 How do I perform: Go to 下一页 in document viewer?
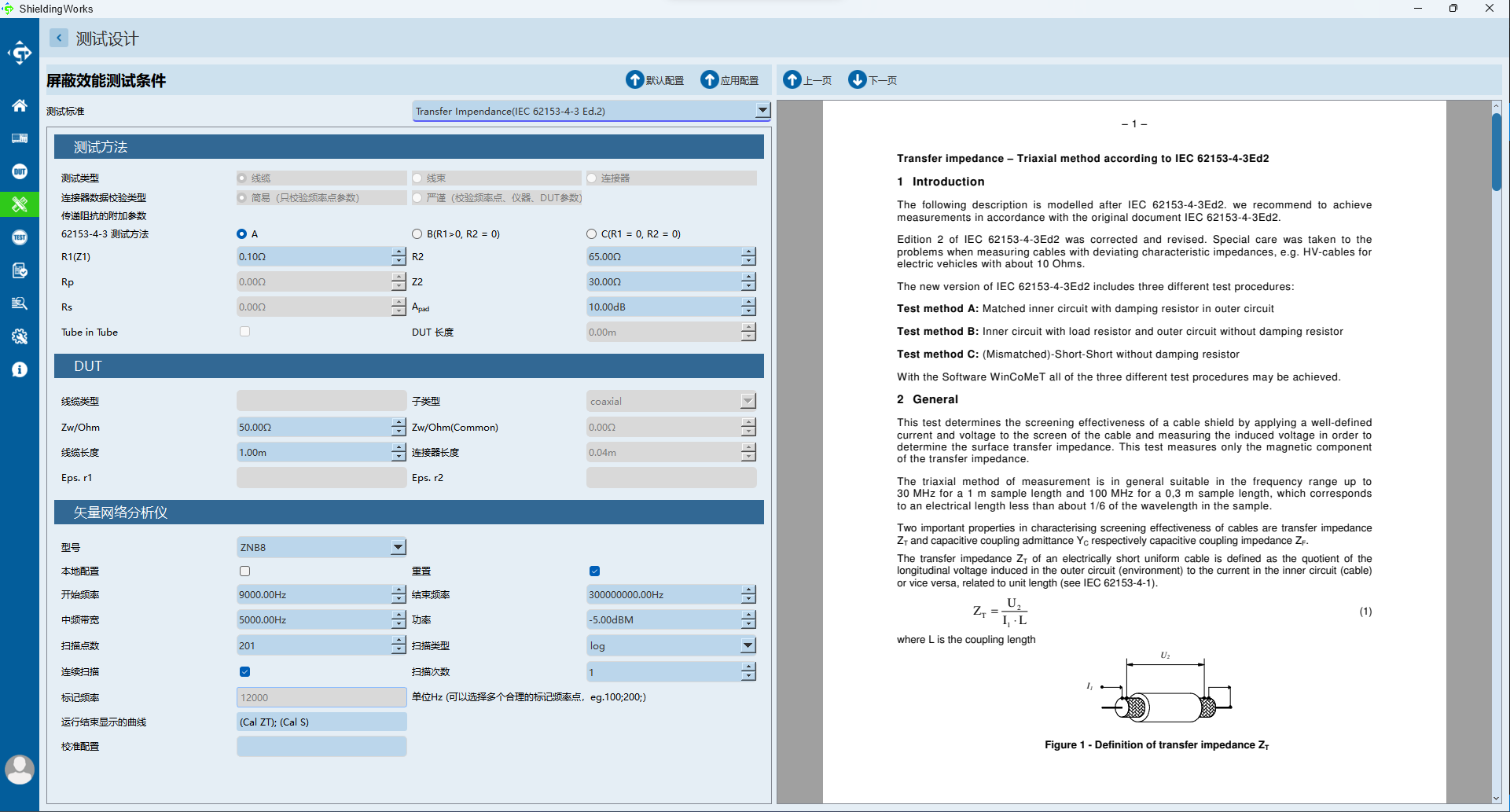(x=873, y=80)
